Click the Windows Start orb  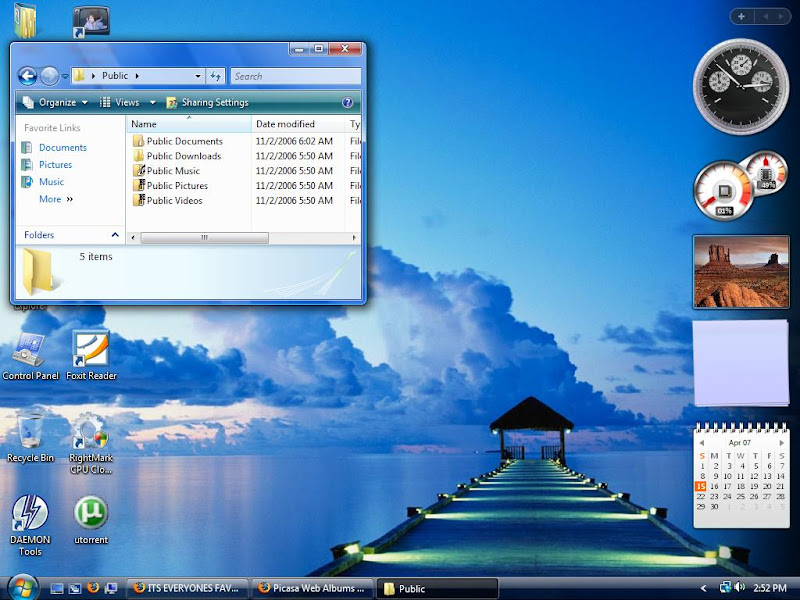21,587
